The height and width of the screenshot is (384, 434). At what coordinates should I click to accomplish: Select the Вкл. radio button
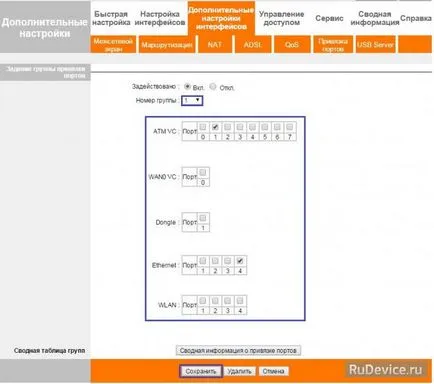[188, 86]
